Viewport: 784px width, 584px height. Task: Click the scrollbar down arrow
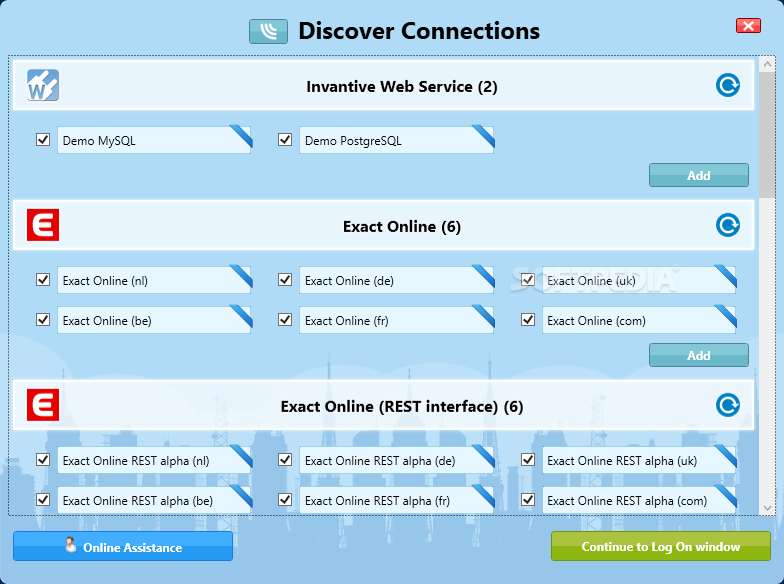767,508
